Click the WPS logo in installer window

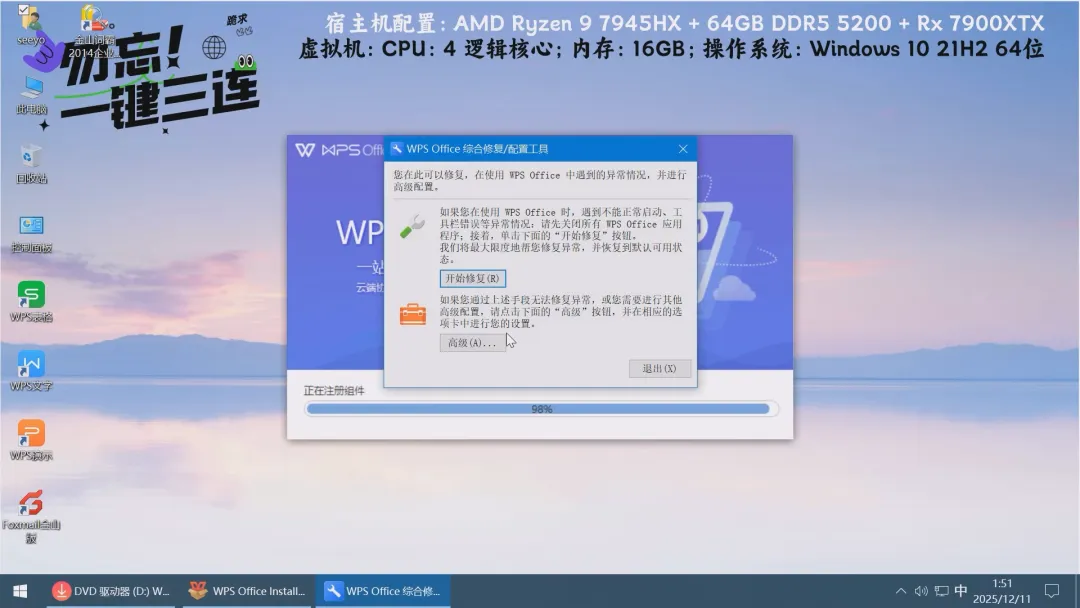(305, 149)
